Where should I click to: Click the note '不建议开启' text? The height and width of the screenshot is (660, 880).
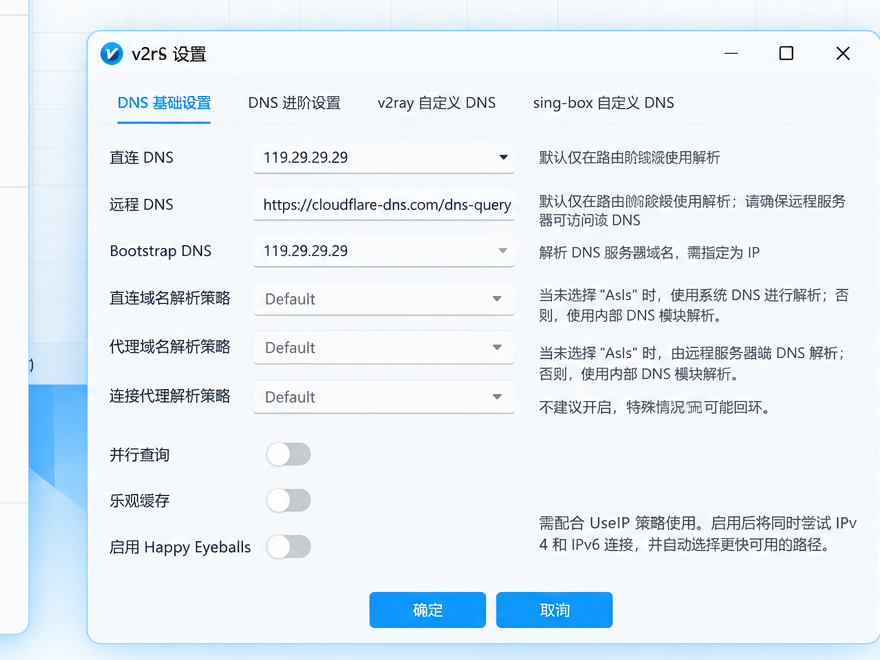[575, 407]
